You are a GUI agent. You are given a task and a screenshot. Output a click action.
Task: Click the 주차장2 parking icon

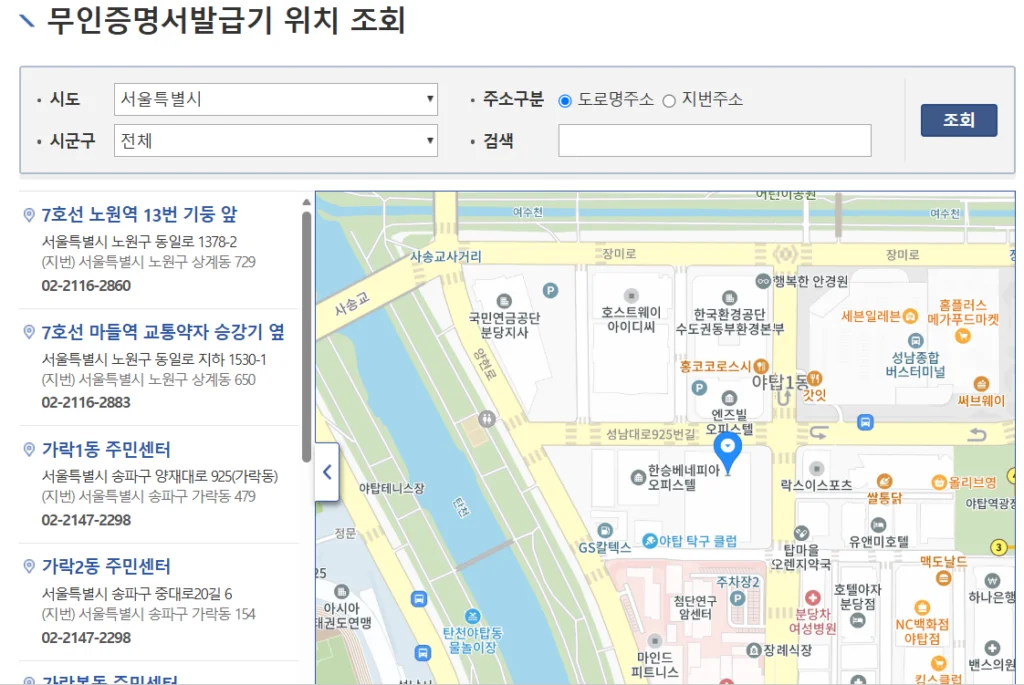click(737, 598)
